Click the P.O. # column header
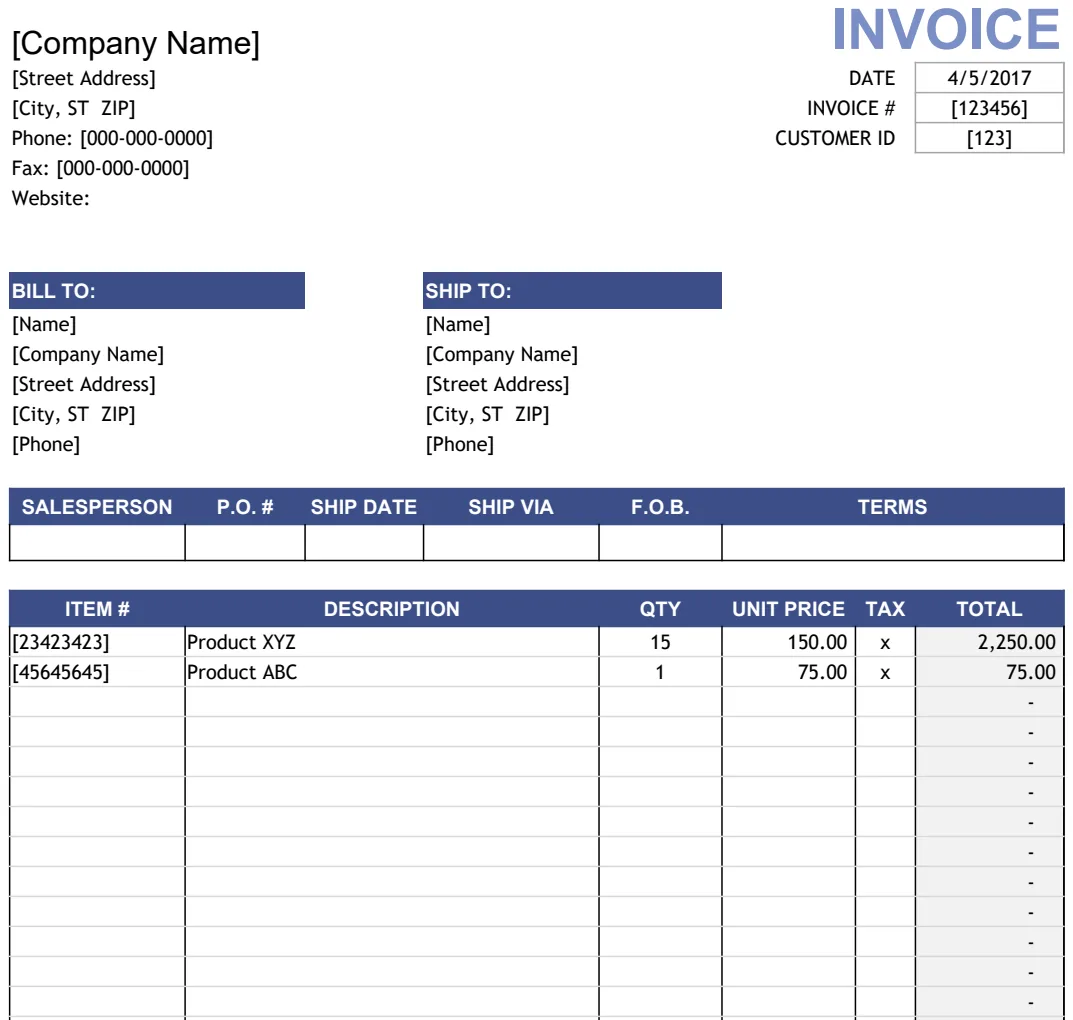The width and height of the screenshot is (1073, 1020). [x=245, y=507]
